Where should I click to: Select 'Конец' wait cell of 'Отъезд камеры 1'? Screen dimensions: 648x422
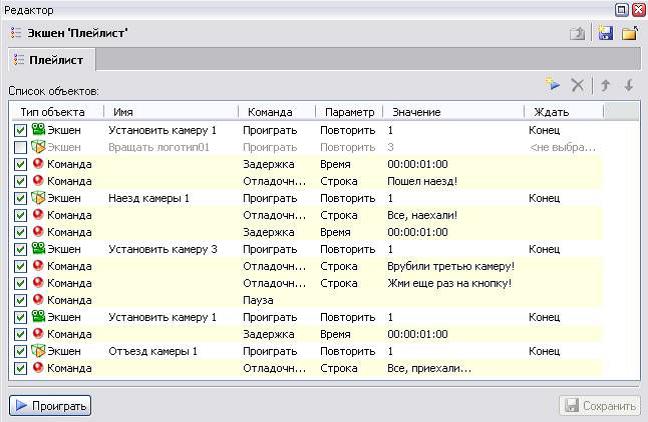coord(544,351)
